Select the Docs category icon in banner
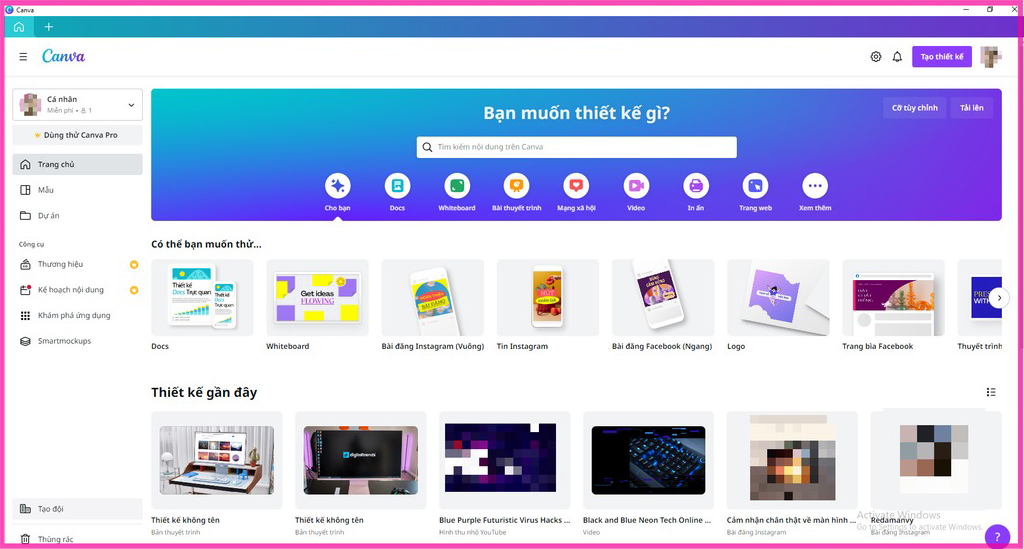Viewport: 1024px width, 549px height. click(397, 186)
